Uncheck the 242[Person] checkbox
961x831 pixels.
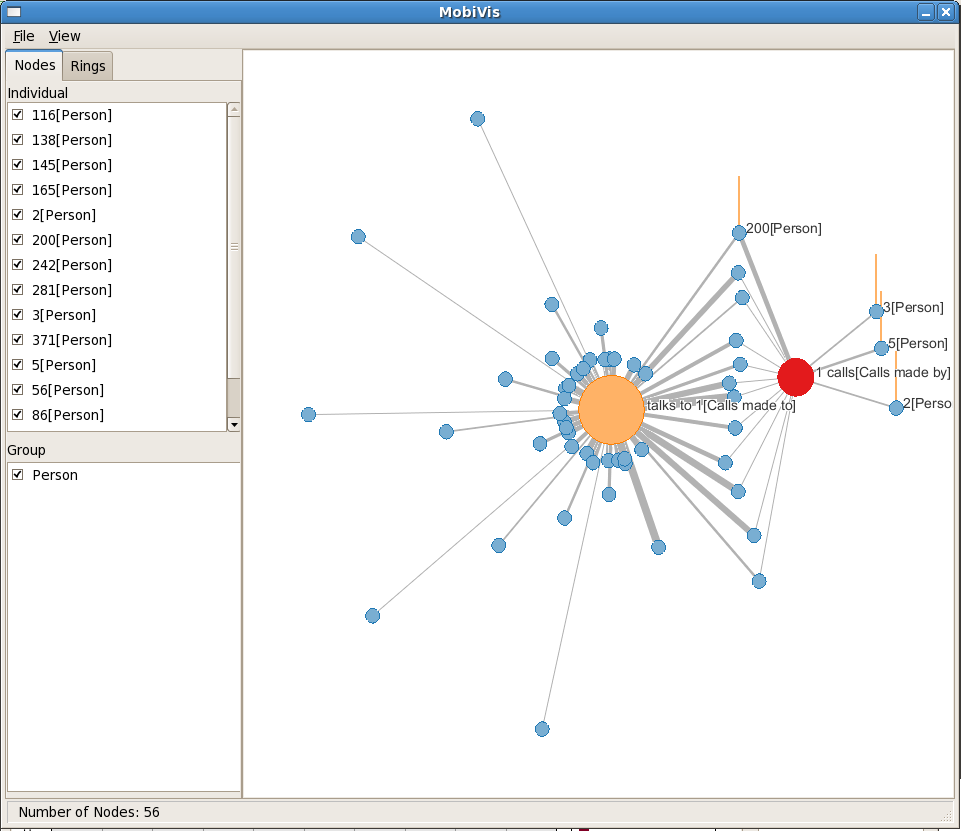pyautogui.click(x=18, y=265)
